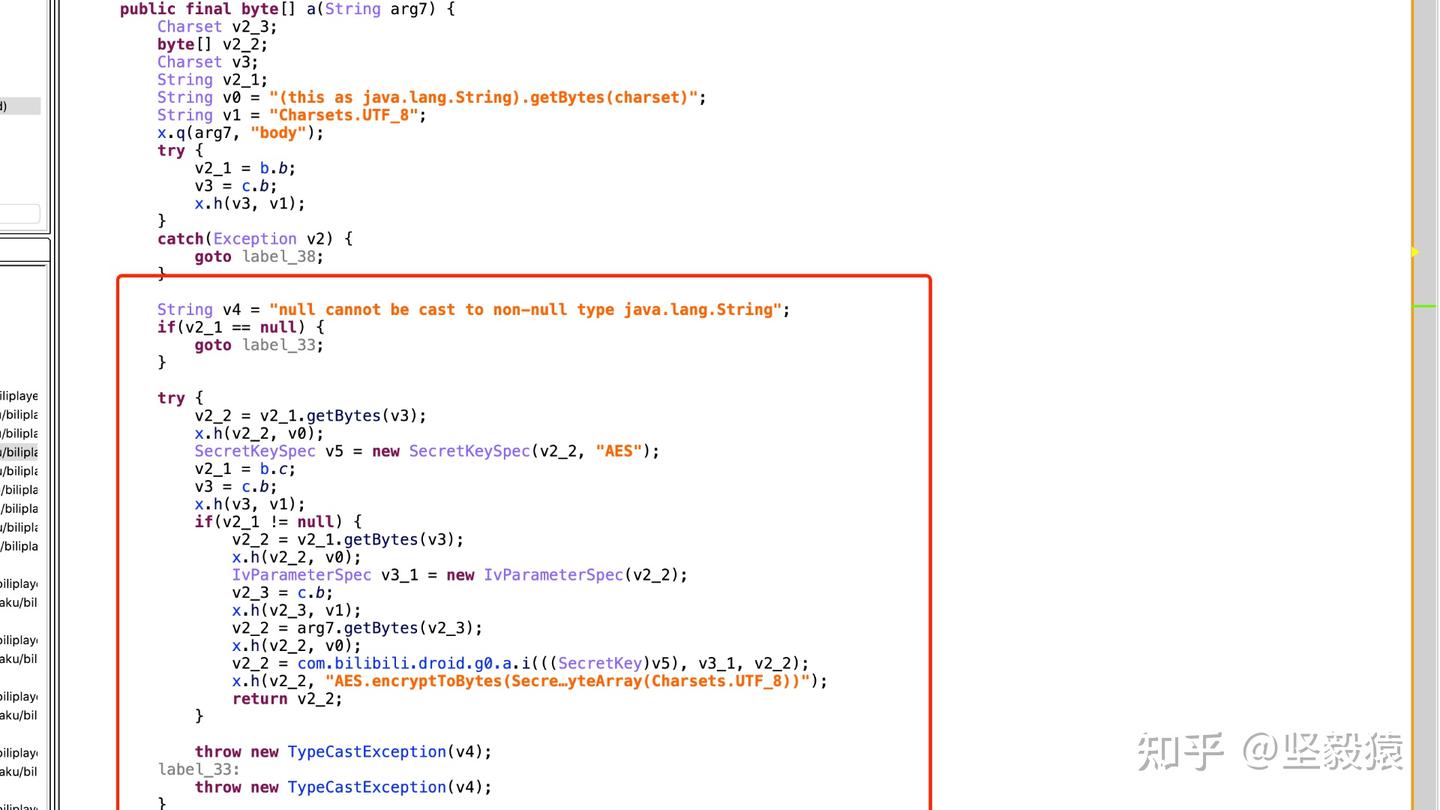Viewport: 1440px width, 810px height.
Task: Click the code view's vertical scrollbar
Action: click(1424, 405)
